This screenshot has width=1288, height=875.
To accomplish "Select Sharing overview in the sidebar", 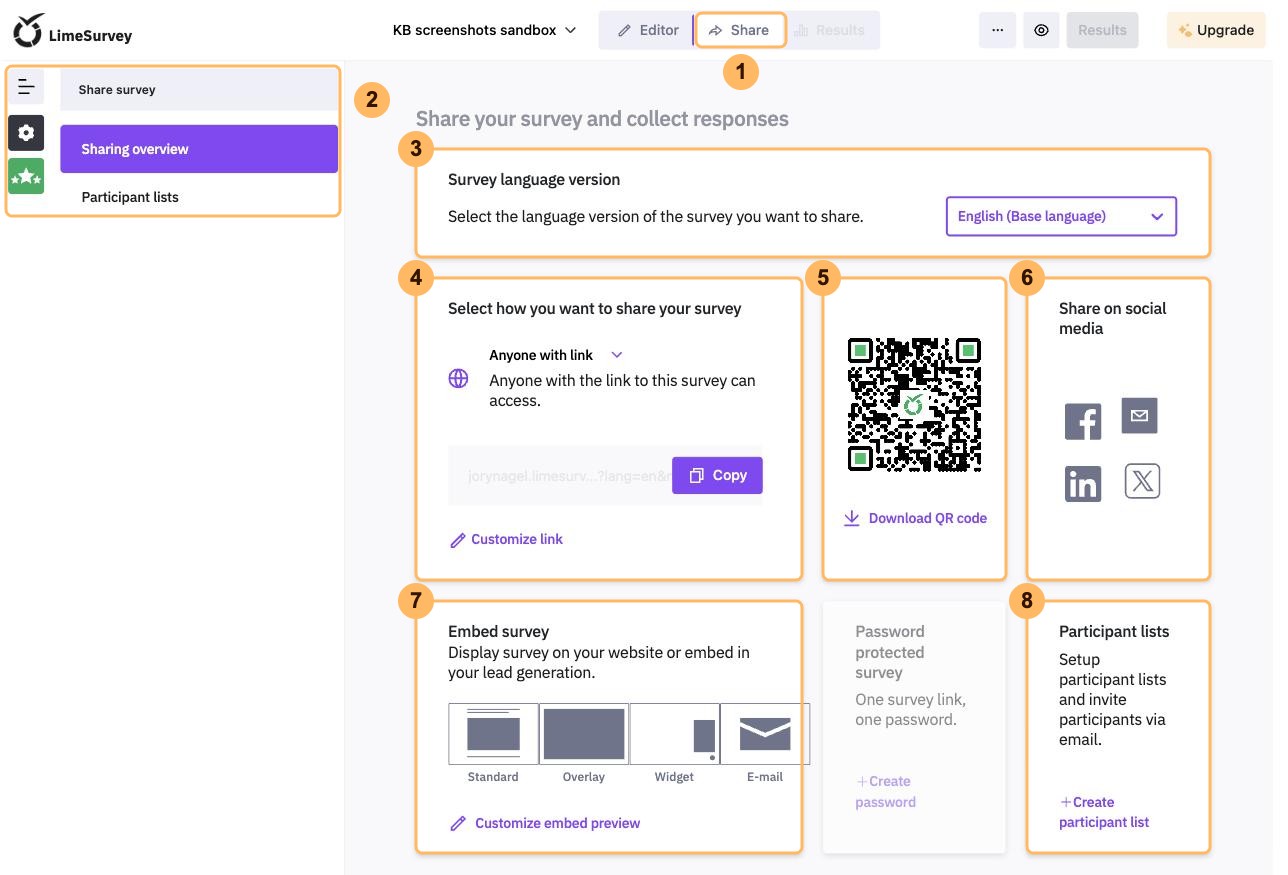I will tap(199, 149).
